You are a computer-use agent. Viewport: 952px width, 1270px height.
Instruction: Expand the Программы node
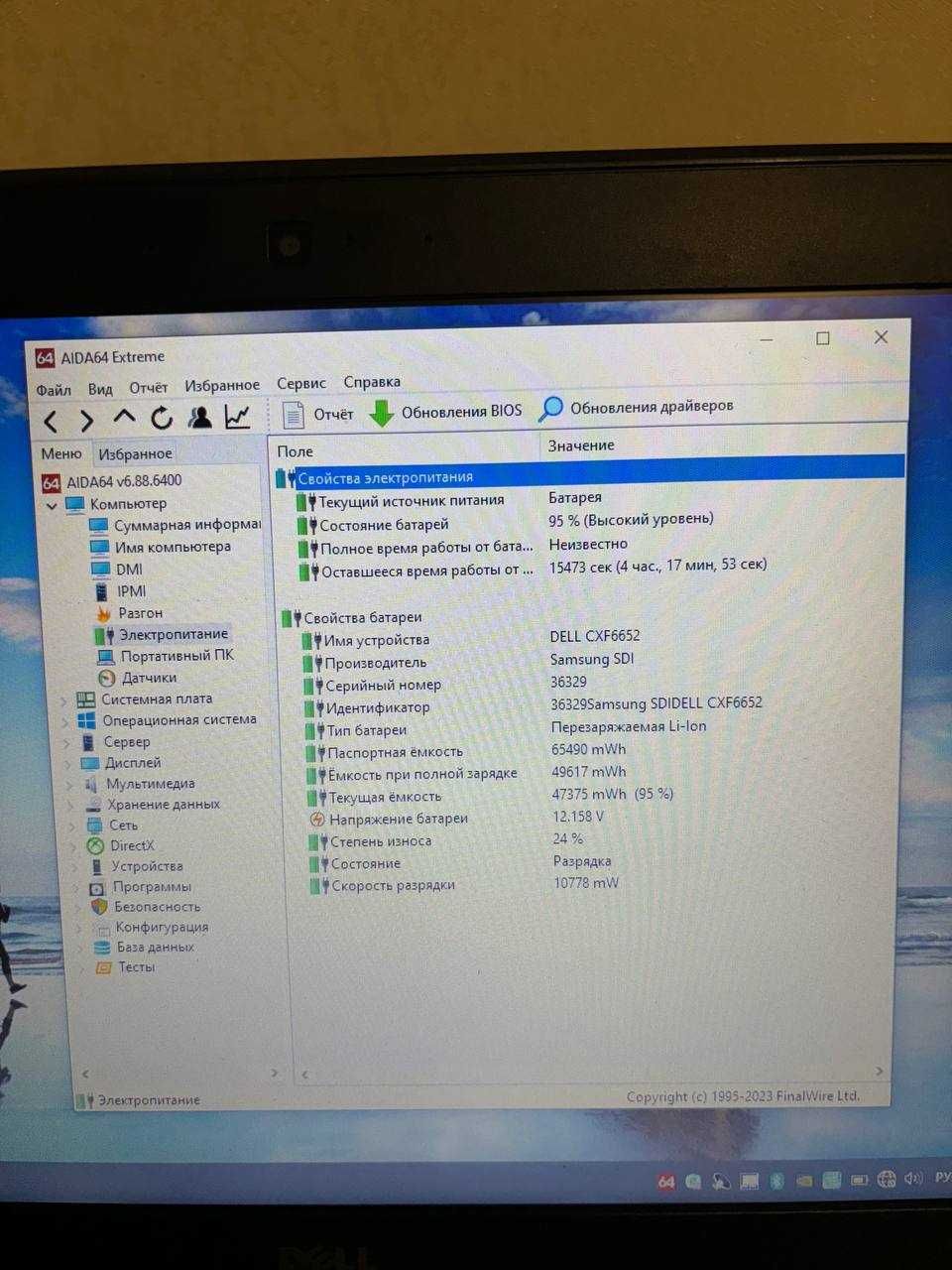[x=77, y=887]
